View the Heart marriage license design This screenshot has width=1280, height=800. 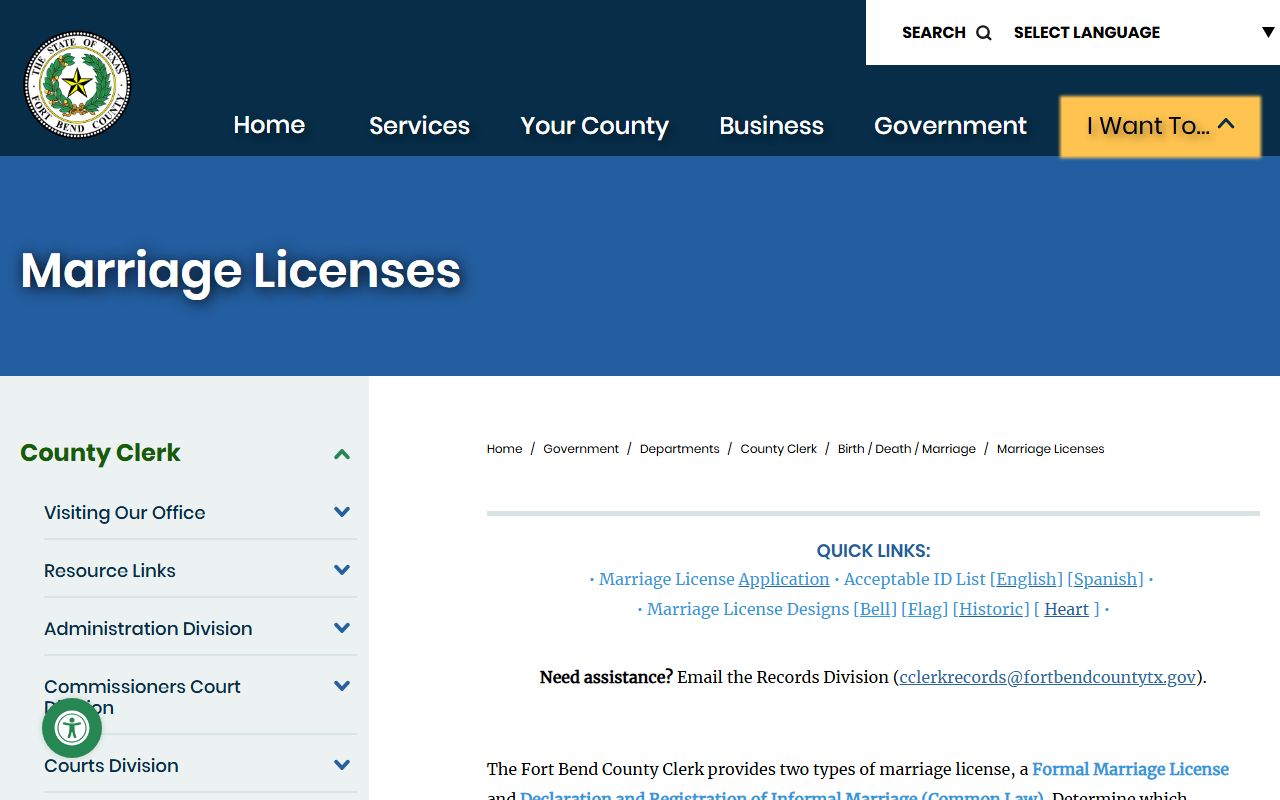pos(1066,609)
